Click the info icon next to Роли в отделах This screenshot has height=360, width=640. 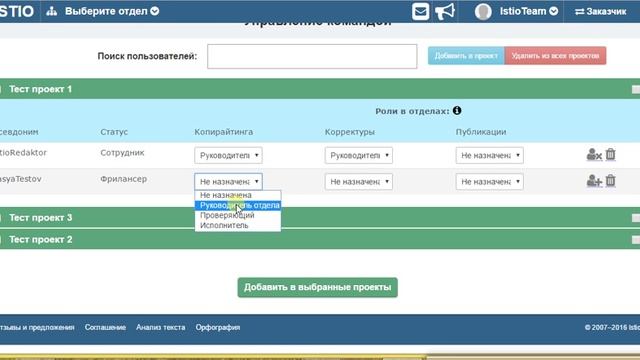click(457, 111)
